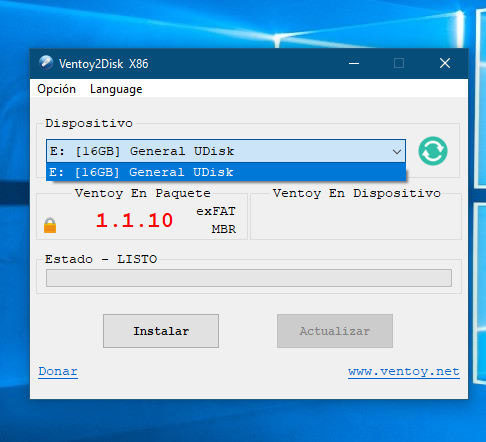
Task: Click the Ventoy app icon in the title bar
Action: 46,63
